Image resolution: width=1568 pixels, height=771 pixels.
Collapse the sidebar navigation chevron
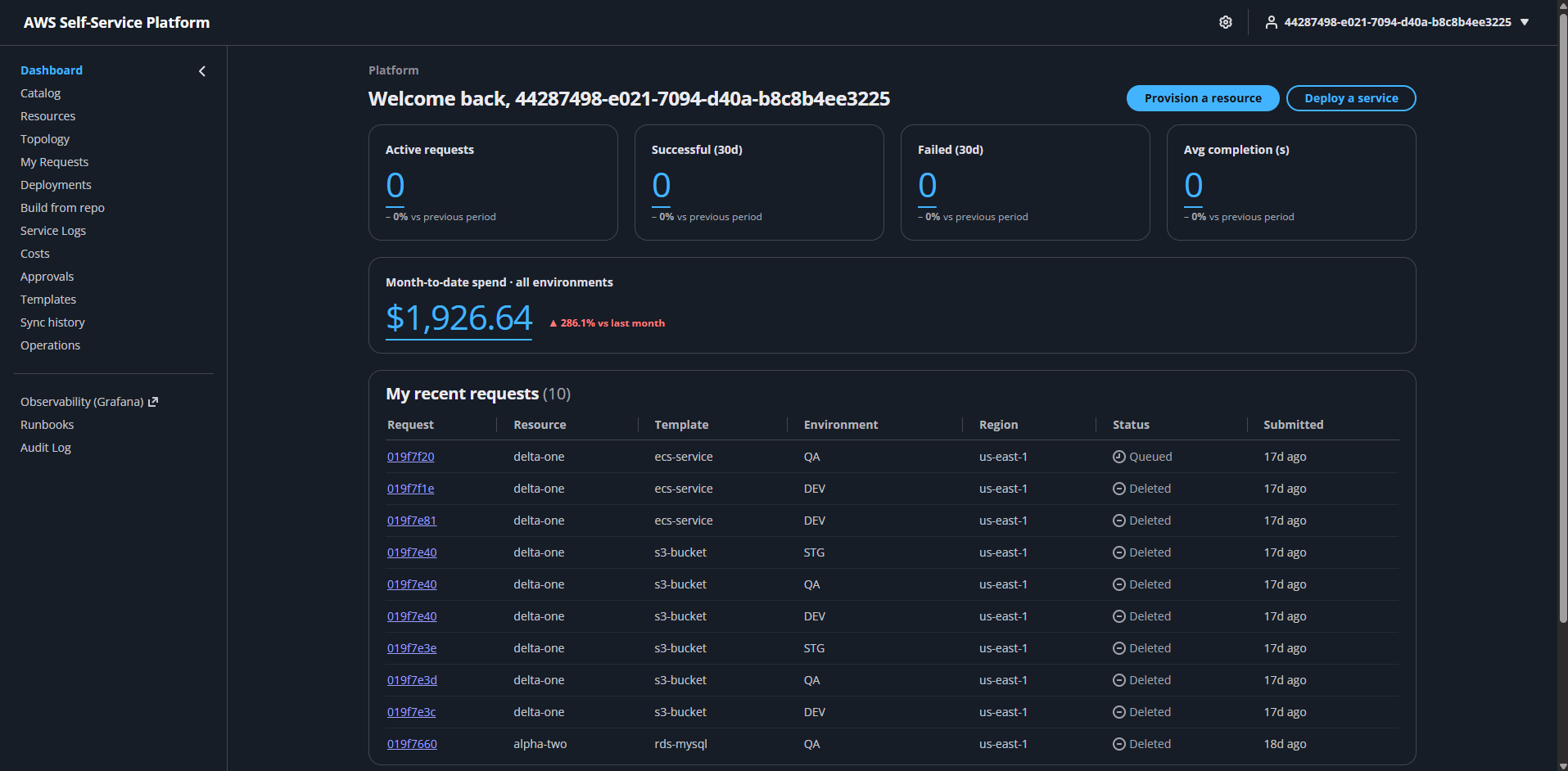(x=202, y=71)
